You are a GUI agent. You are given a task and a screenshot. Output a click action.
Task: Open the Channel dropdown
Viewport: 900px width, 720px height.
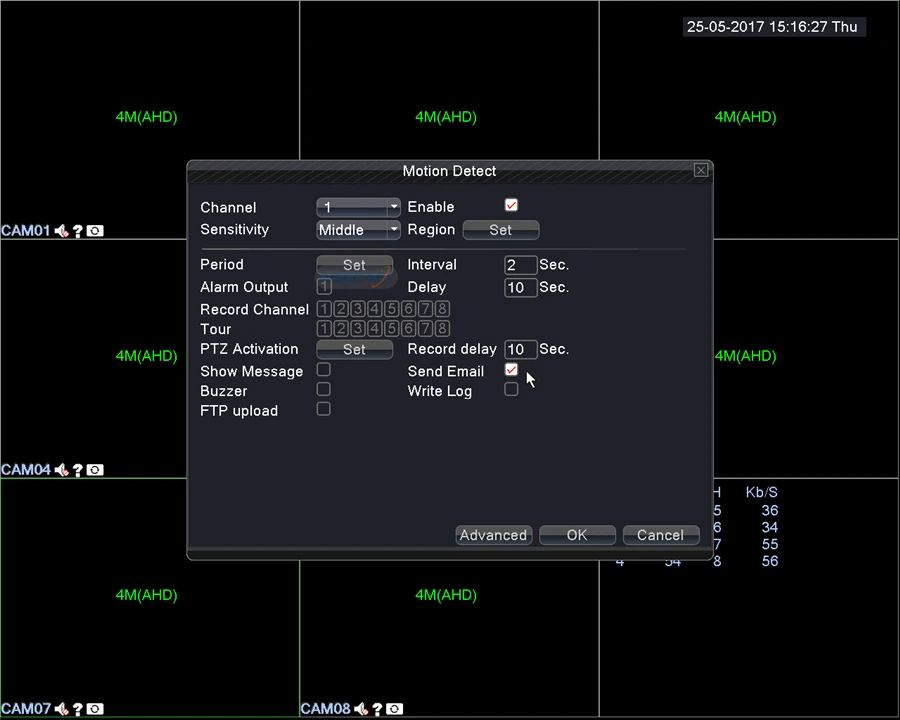tap(358, 207)
